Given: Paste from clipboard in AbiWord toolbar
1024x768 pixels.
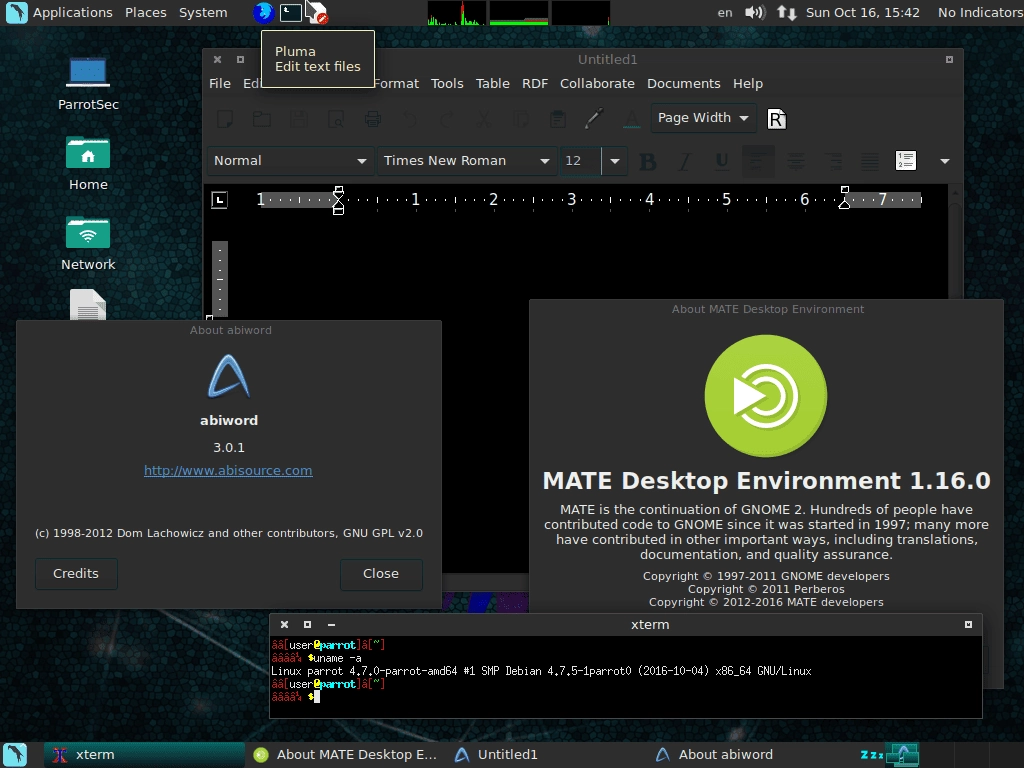Looking at the screenshot, I should coord(558,119).
